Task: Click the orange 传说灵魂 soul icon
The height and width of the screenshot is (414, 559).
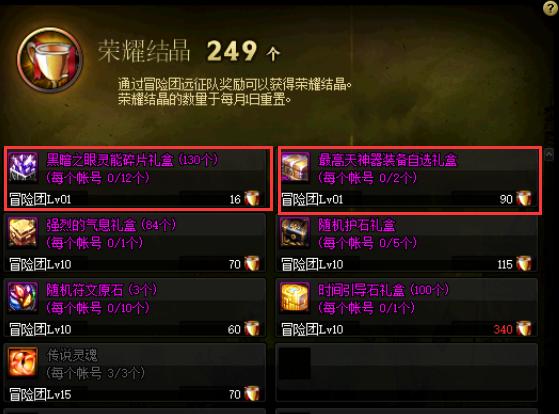Action: [23, 362]
